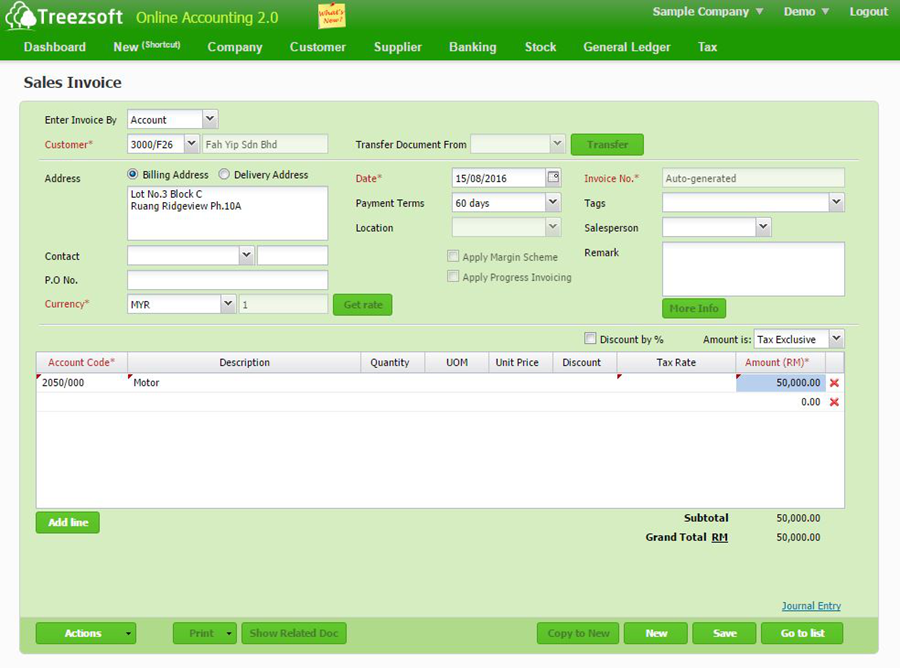Delete the empty 0.00 line with red X

click(834, 402)
